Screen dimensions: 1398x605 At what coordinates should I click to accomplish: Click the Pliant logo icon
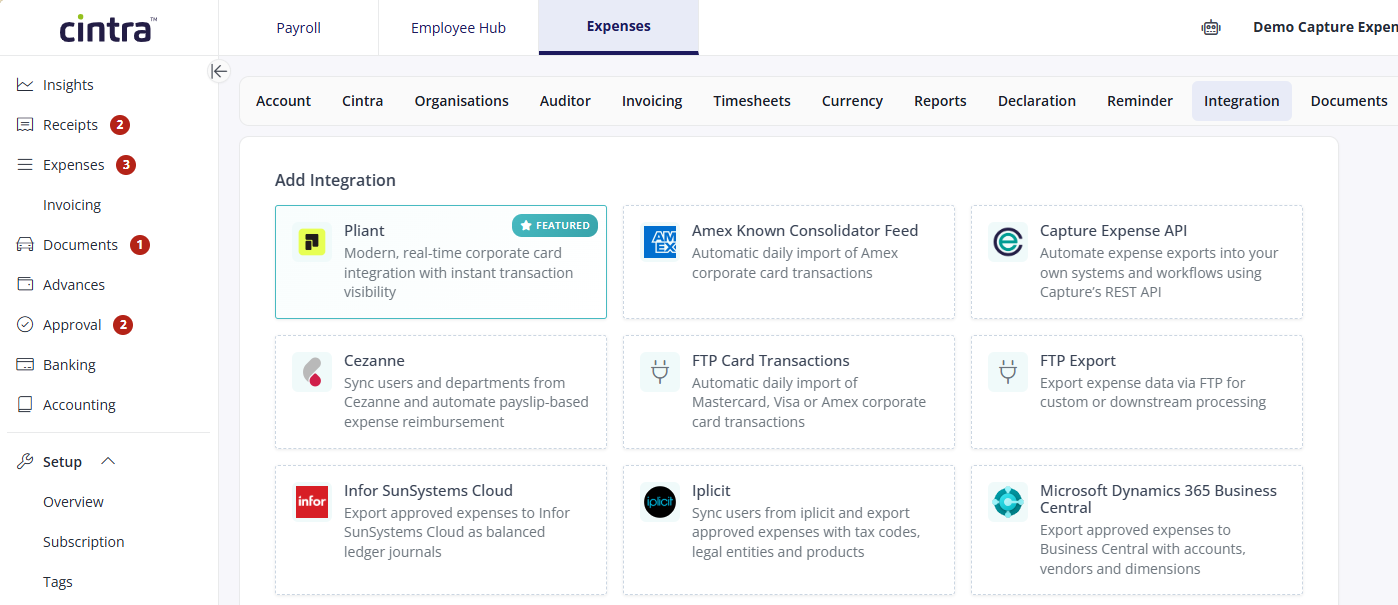[x=312, y=242]
